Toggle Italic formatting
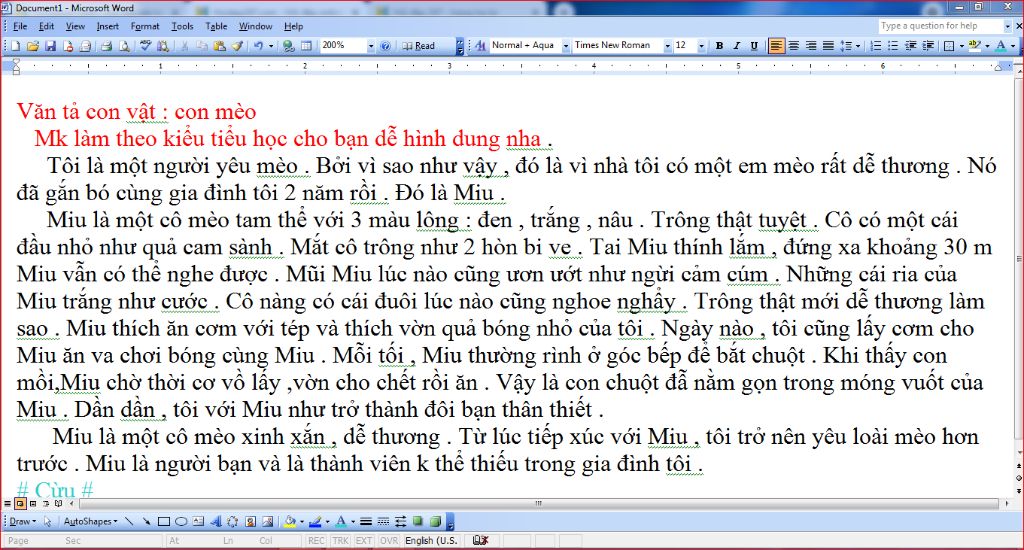 tap(737, 46)
